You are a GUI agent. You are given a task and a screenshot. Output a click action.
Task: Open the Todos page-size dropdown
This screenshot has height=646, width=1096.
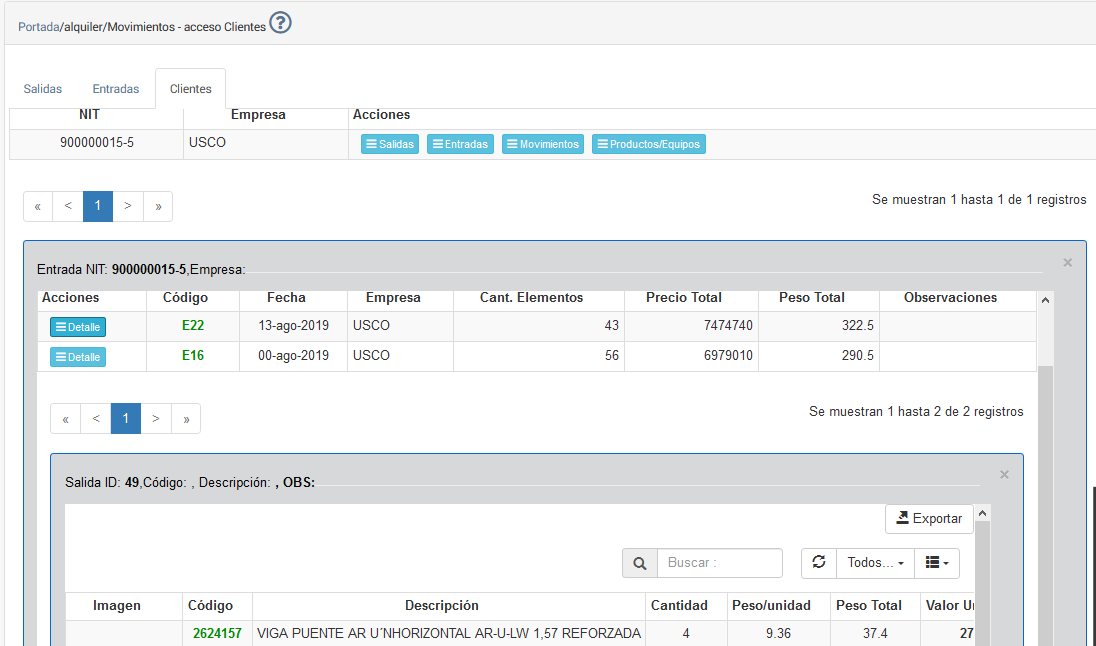tap(875, 563)
